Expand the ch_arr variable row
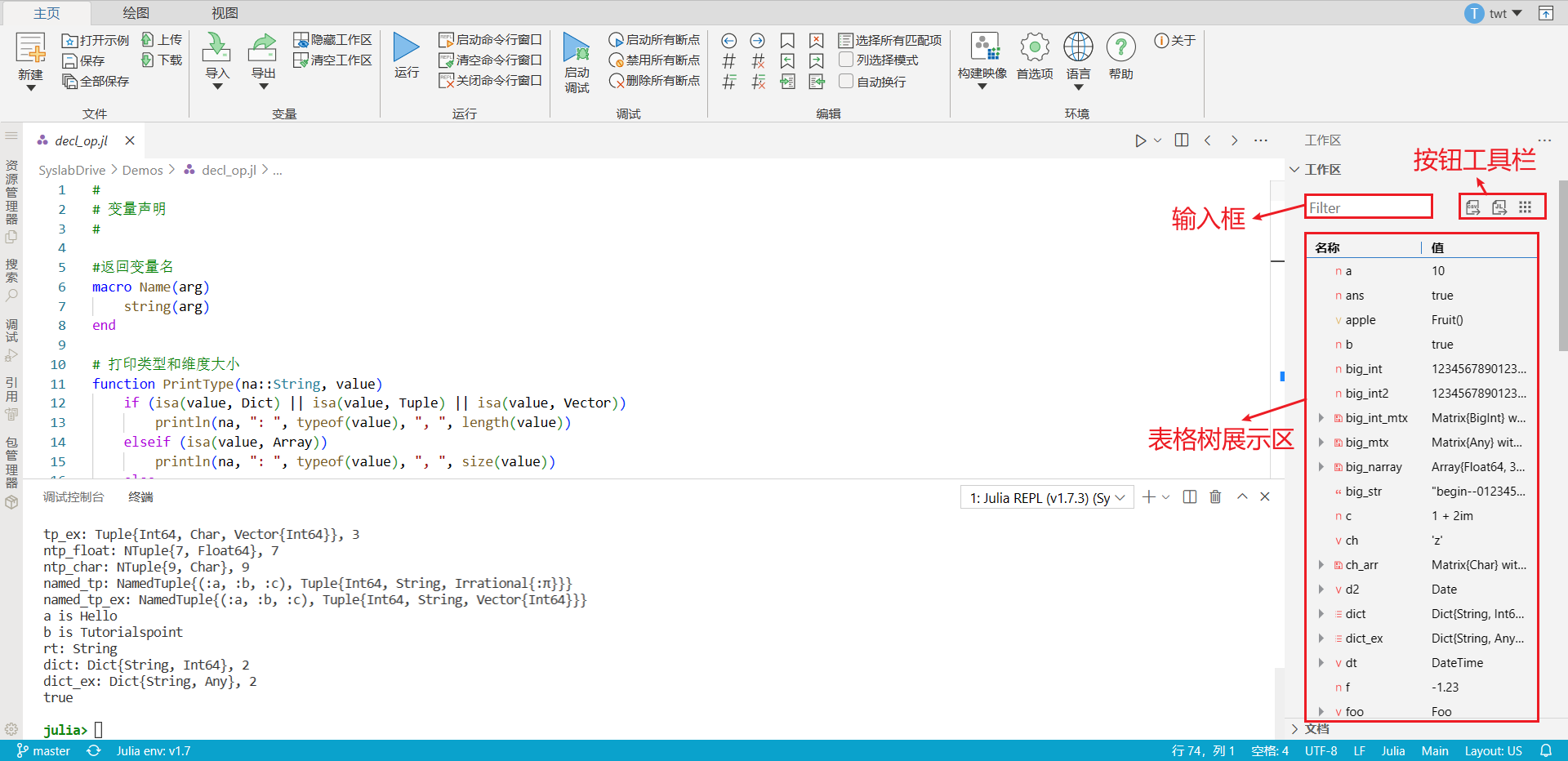Image resolution: width=1568 pixels, height=761 pixels. point(1321,564)
